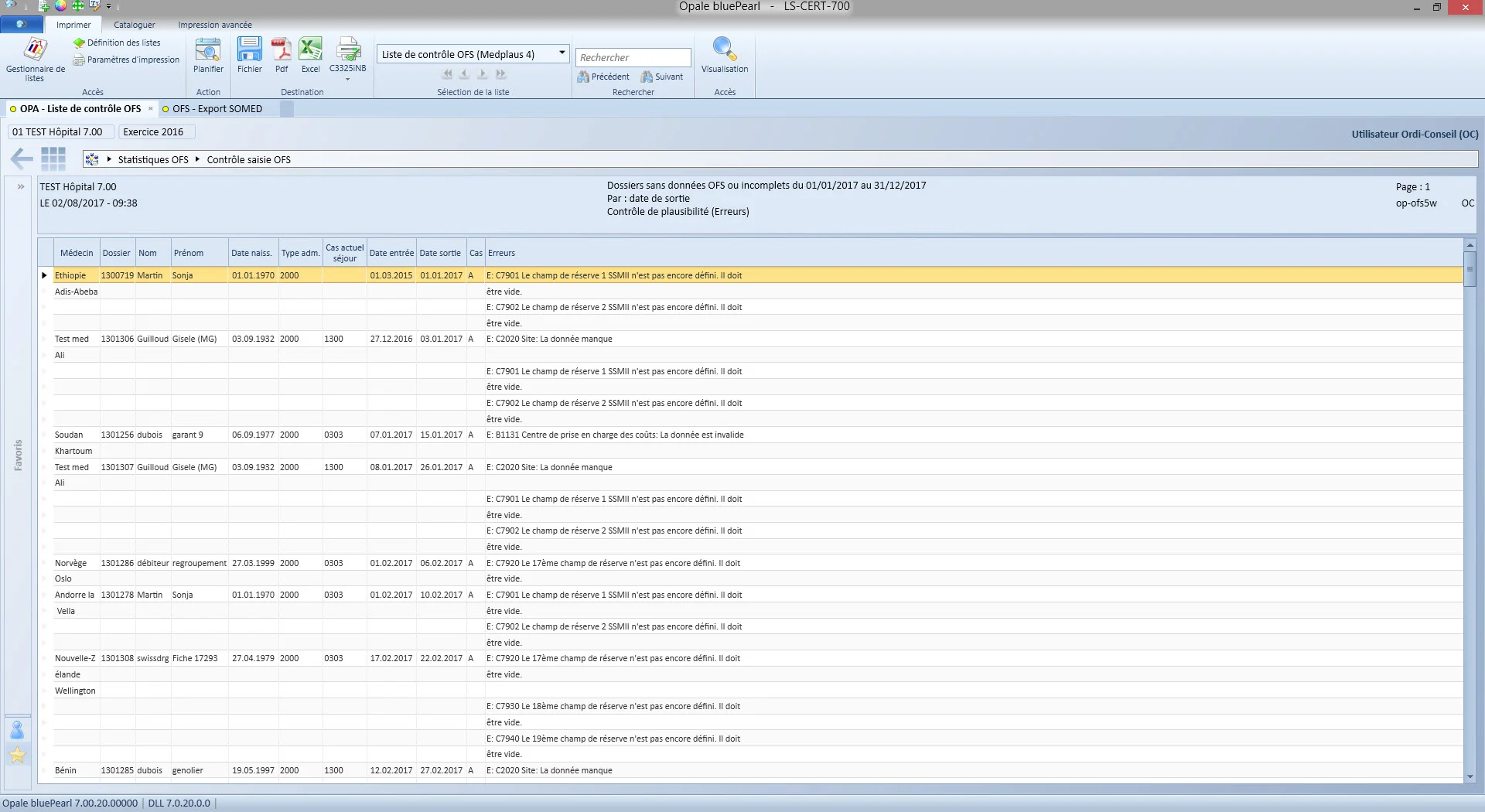Jump to last list with double-right arrow
Screen dimensions: 1485x812
pyautogui.click(x=500, y=74)
